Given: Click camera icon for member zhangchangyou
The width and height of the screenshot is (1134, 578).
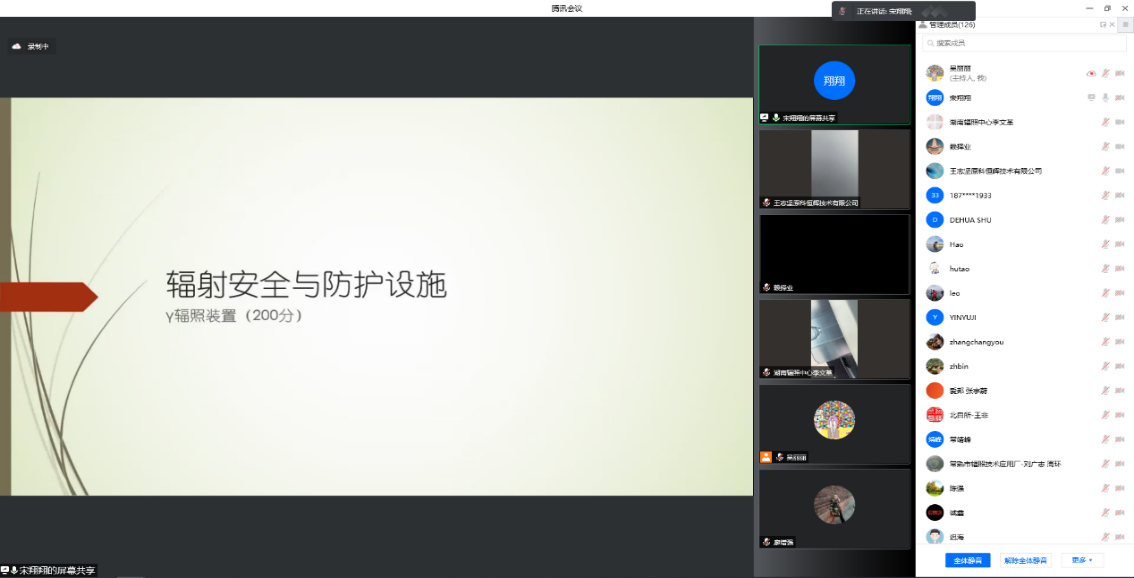Looking at the screenshot, I should [x=1120, y=342].
